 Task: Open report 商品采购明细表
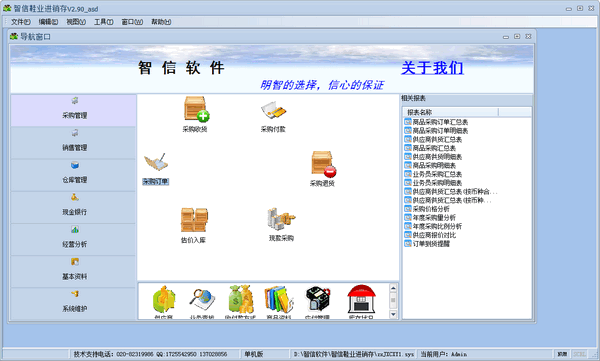point(430,166)
